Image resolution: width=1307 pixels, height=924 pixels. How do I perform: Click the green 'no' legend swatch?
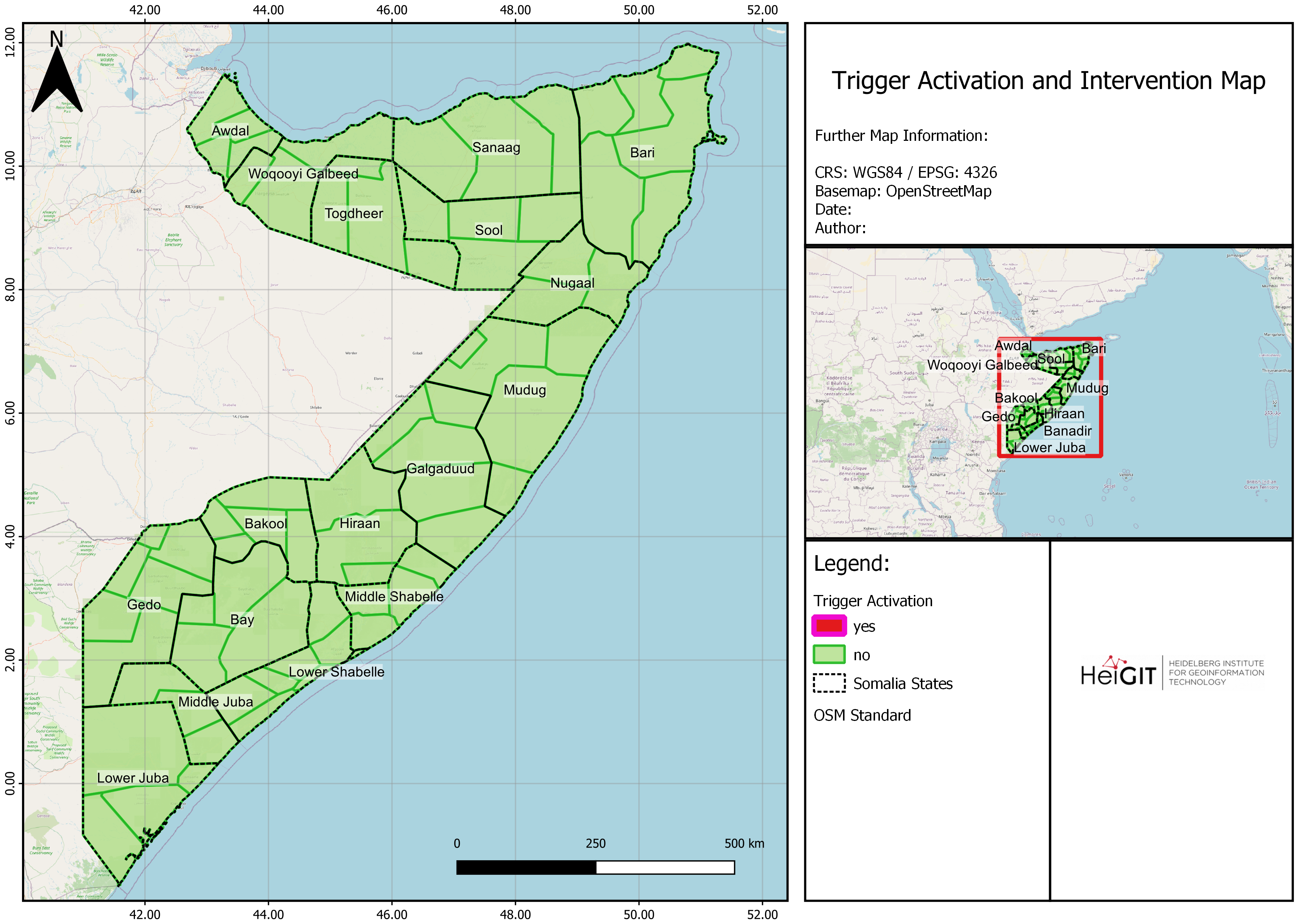[829, 654]
